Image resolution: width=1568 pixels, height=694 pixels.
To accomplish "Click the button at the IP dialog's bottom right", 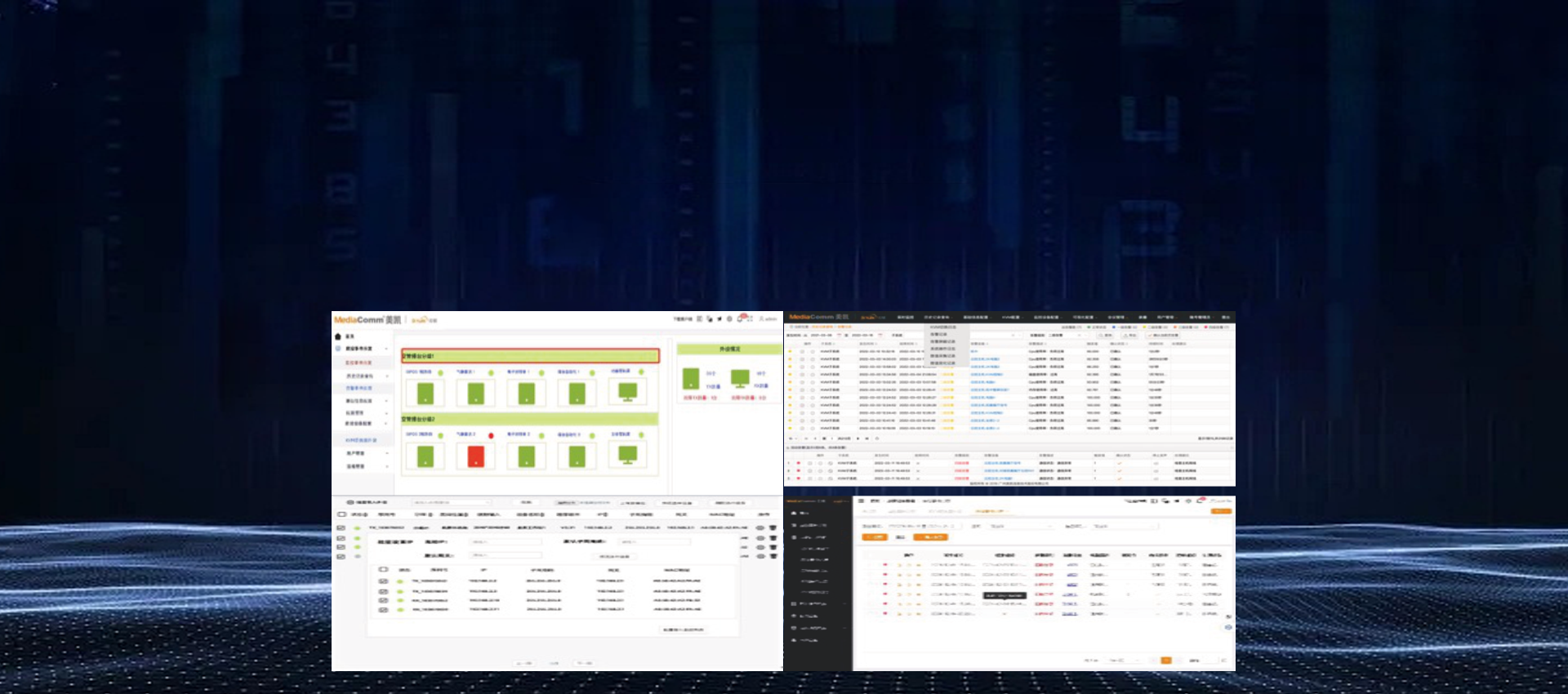I will (x=684, y=630).
